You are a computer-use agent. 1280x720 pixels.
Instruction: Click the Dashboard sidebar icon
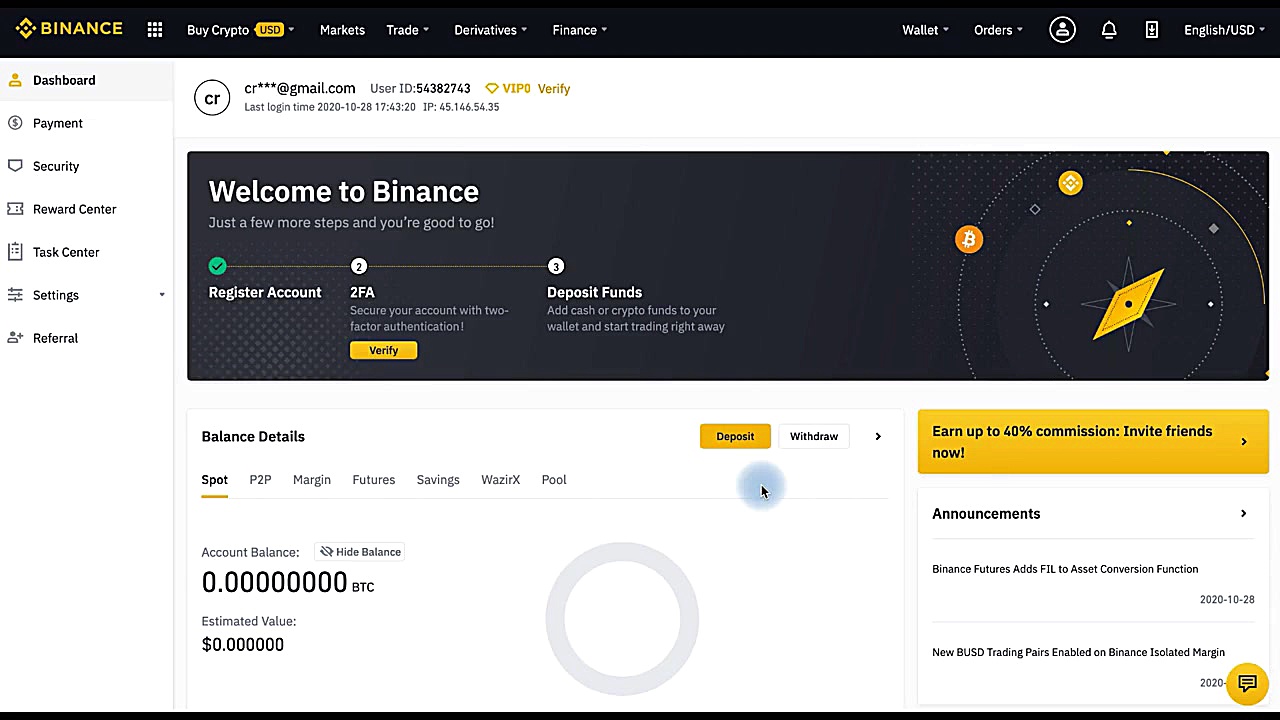[x=15, y=80]
